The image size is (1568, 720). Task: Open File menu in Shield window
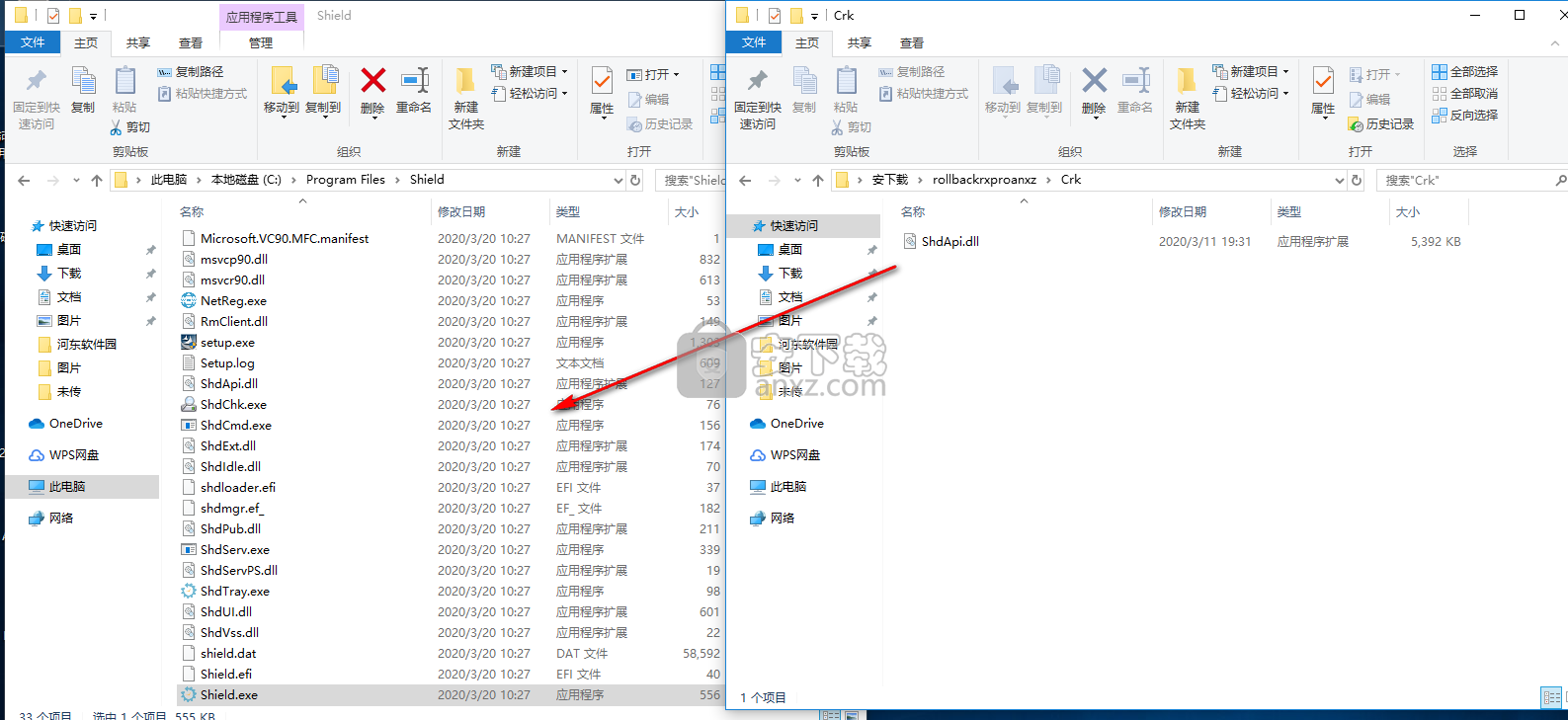point(33,42)
